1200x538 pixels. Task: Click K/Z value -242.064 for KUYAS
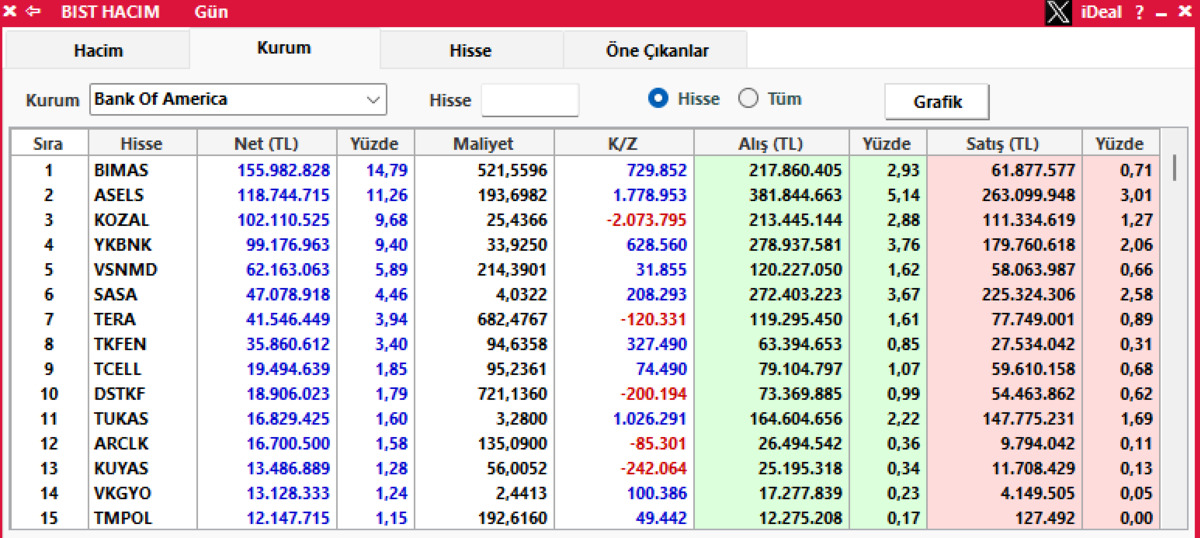tap(655, 468)
